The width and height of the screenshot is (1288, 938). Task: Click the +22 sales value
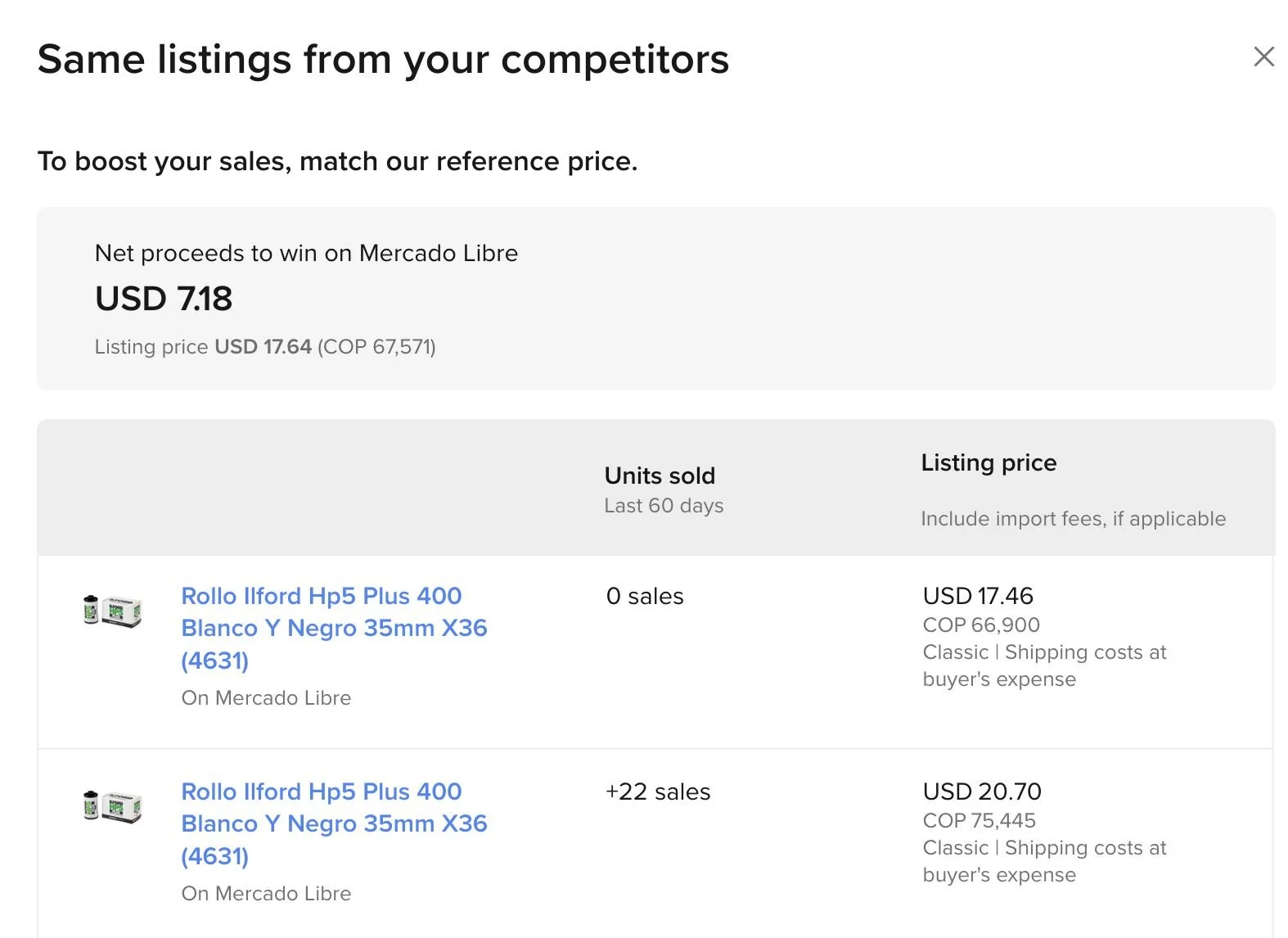(x=658, y=791)
